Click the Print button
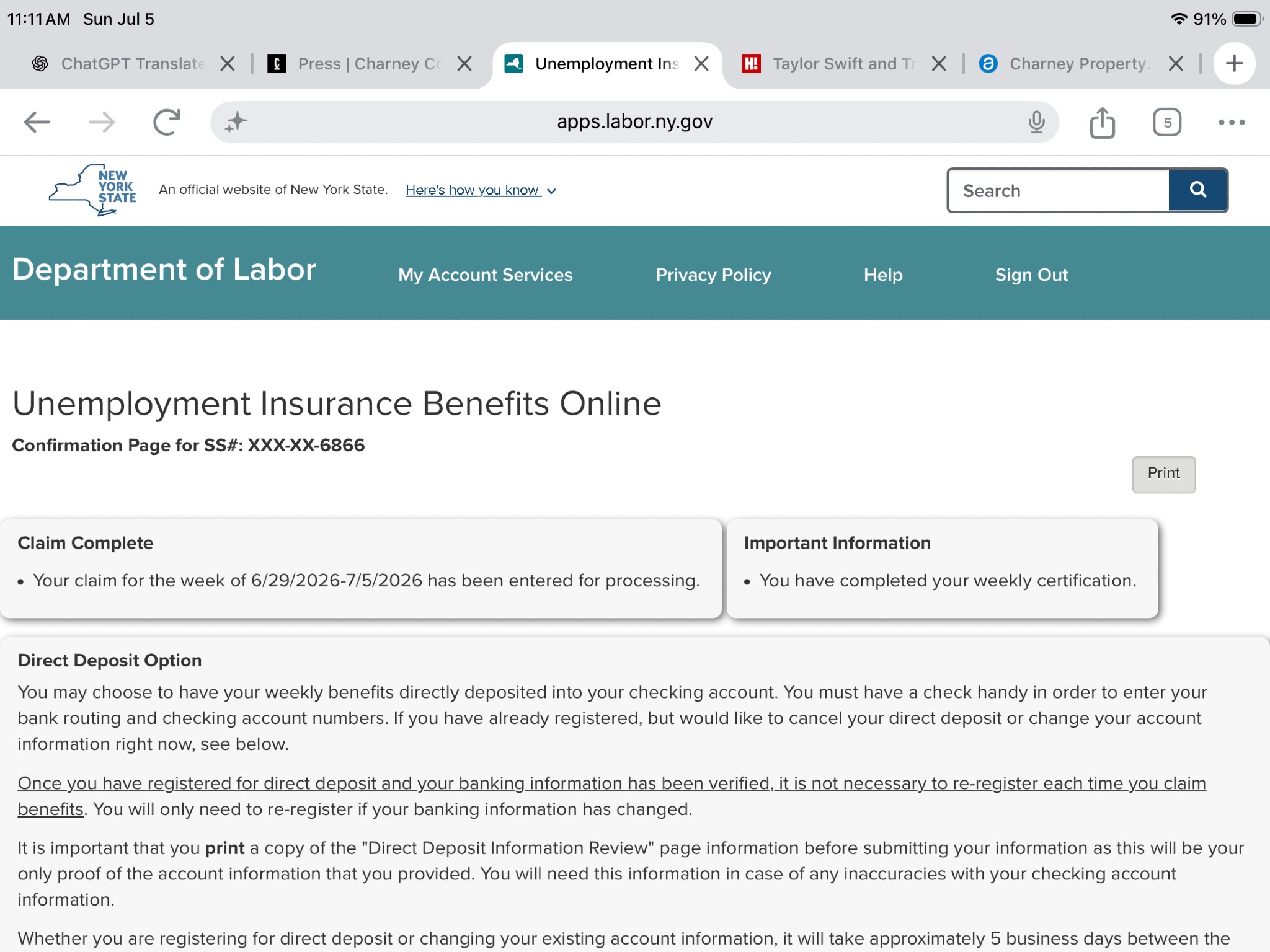This screenshot has width=1270, height=952. pyautogui.click(x=1163, y=474)
